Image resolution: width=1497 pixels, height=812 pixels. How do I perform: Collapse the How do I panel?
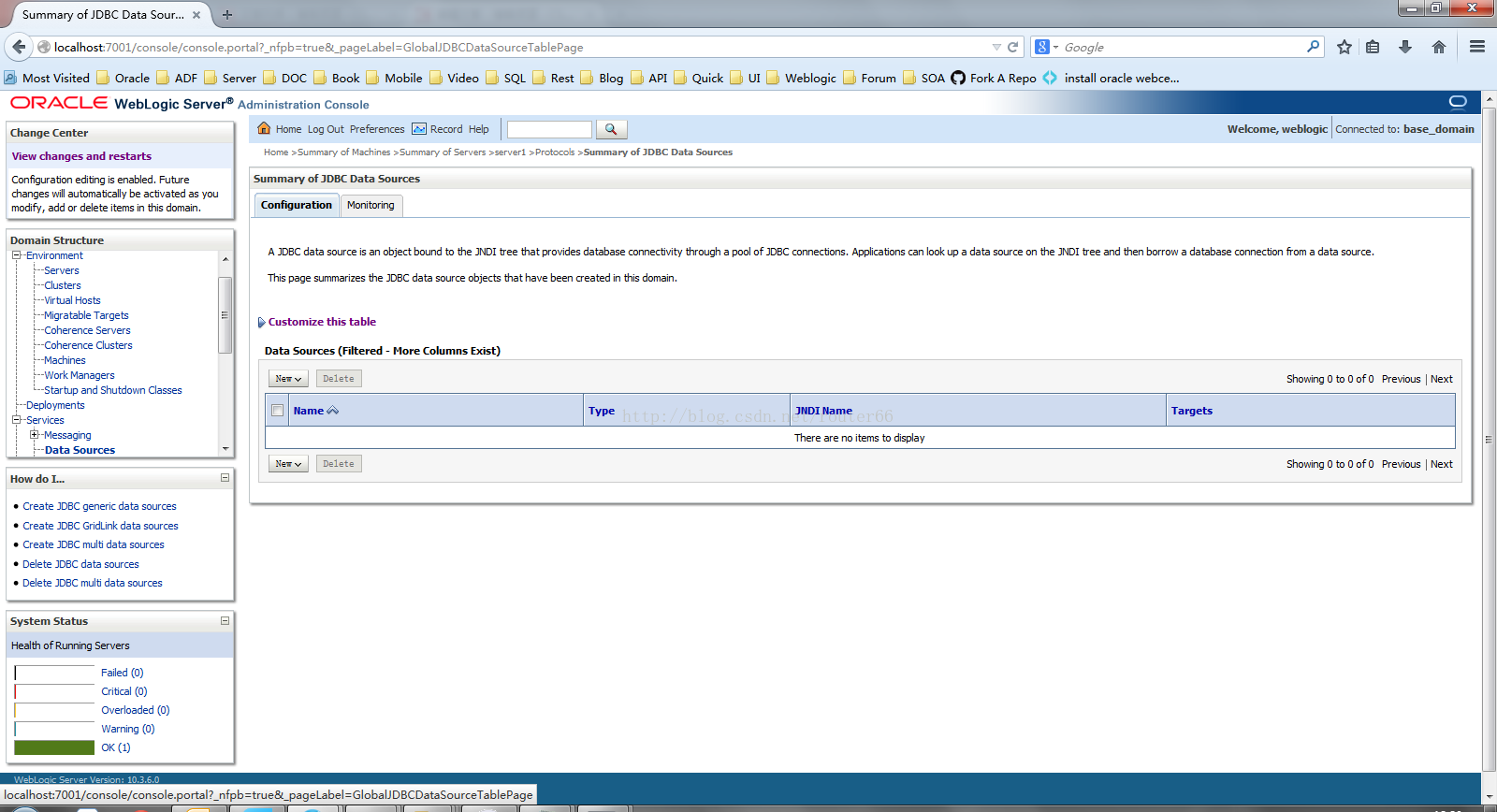click(x=225, y=478)
